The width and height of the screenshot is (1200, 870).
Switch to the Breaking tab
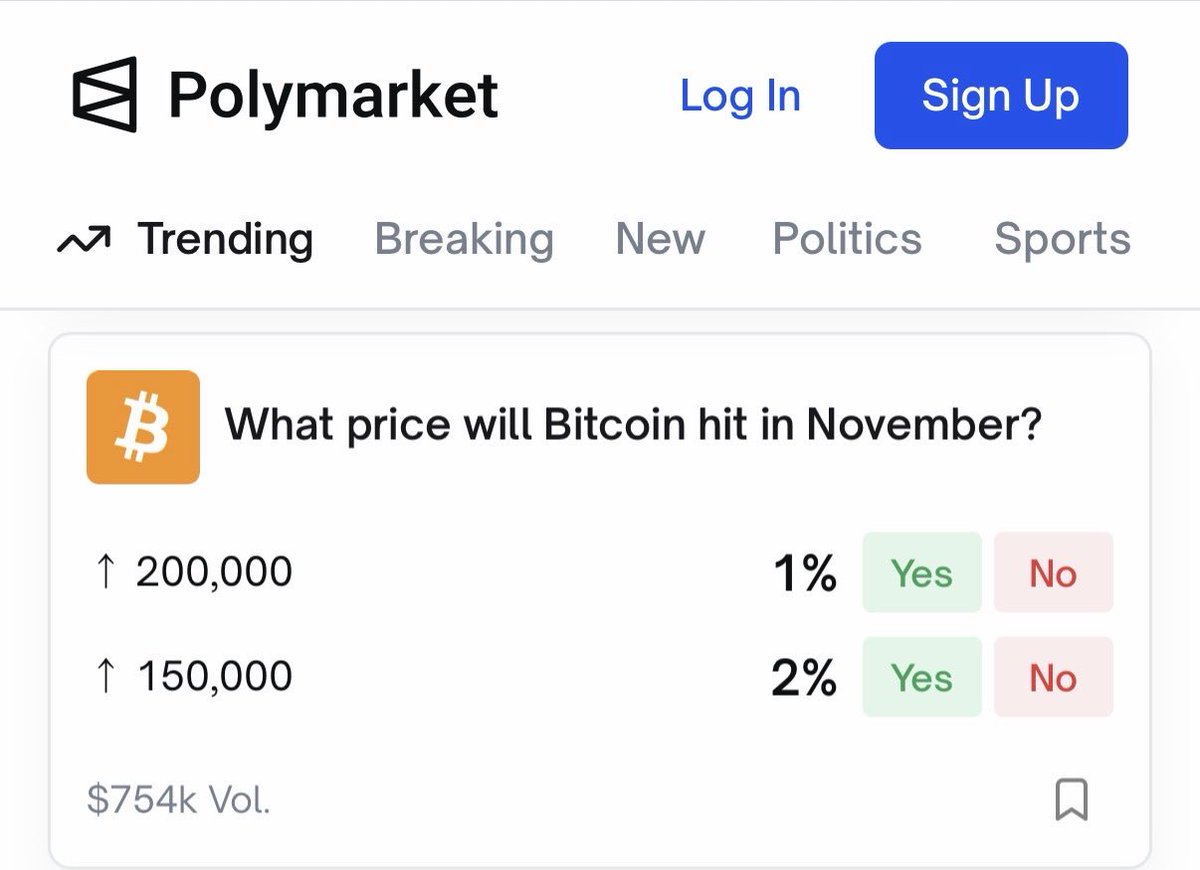[x=464, y=239]
